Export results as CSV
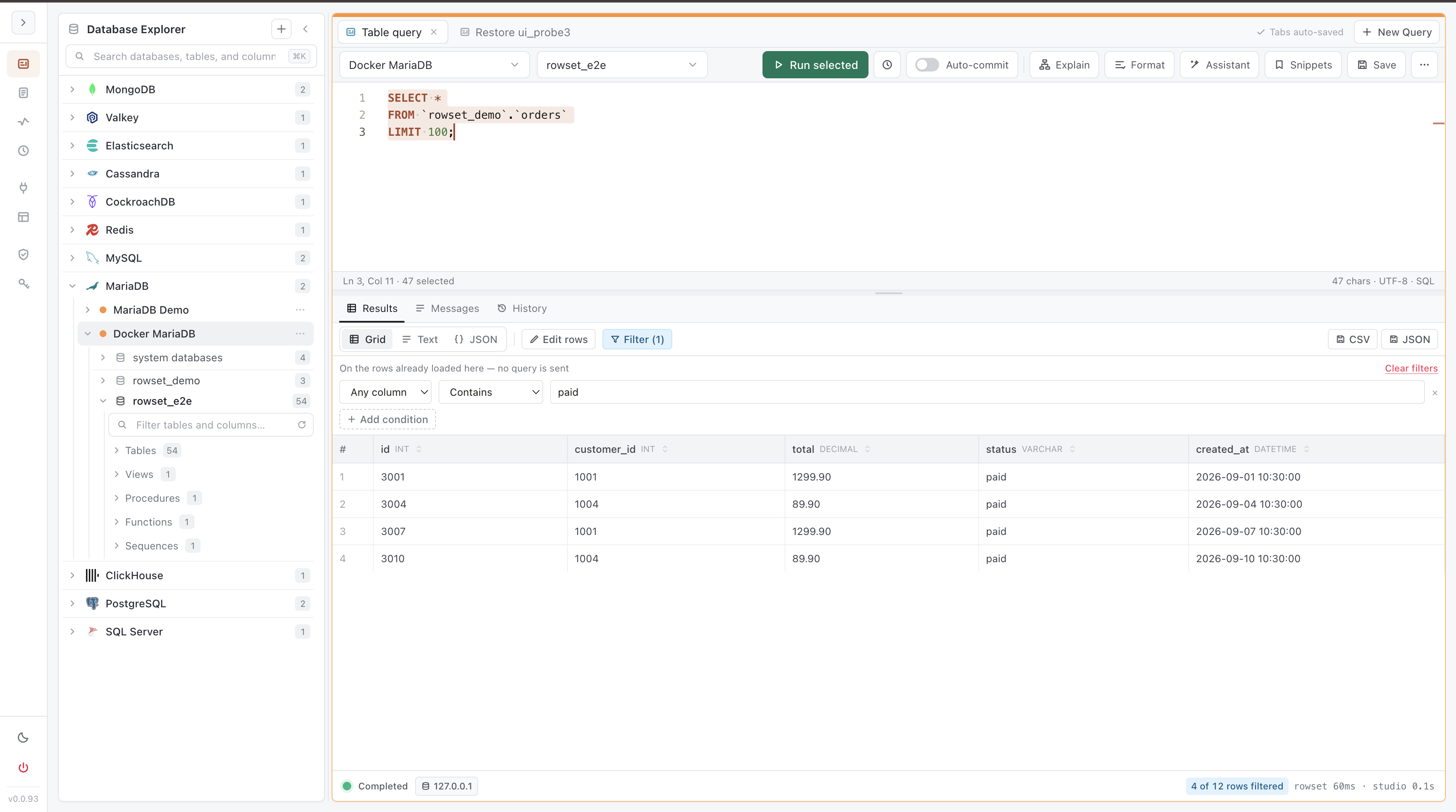 click(1352, 340)
